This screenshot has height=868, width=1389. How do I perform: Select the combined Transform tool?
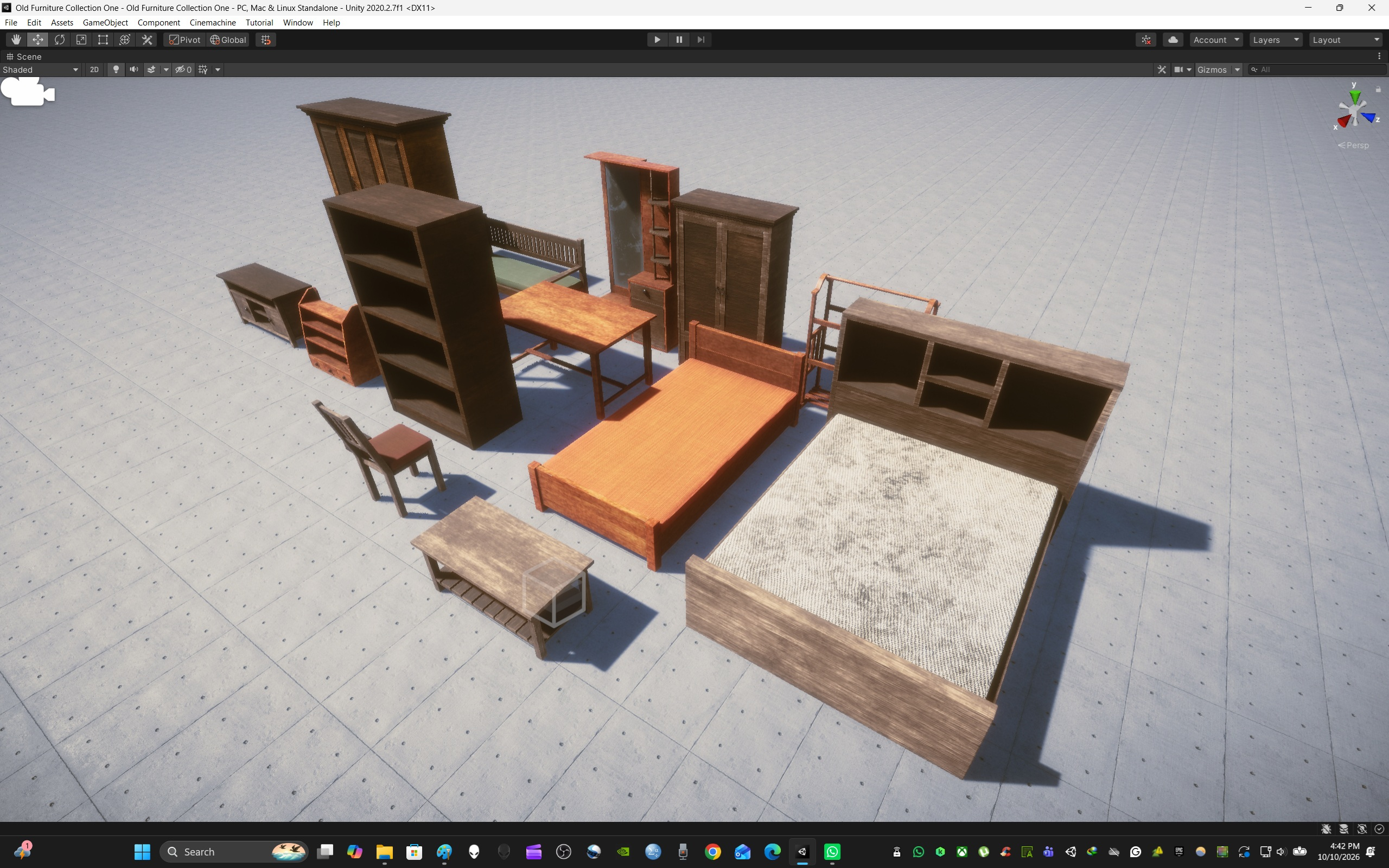point(125,40)
